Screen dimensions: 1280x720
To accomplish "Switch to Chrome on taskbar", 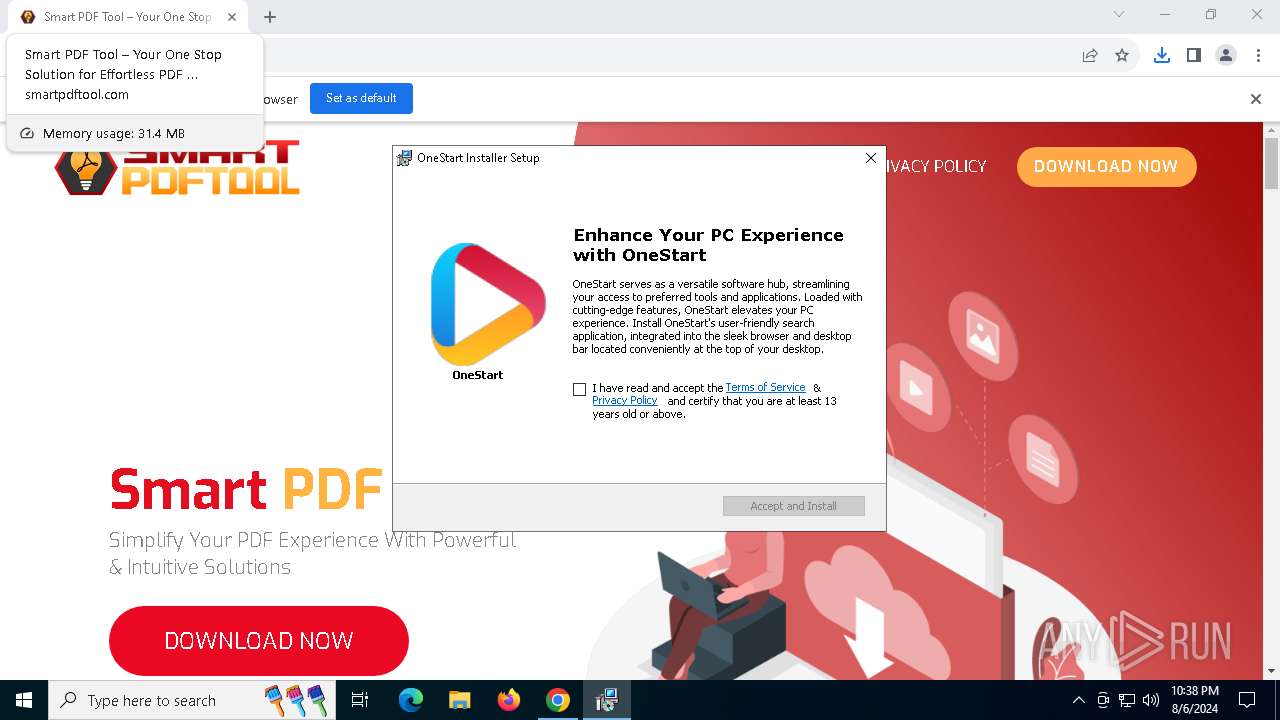I will pyautogui.click(x=558, y=700).
